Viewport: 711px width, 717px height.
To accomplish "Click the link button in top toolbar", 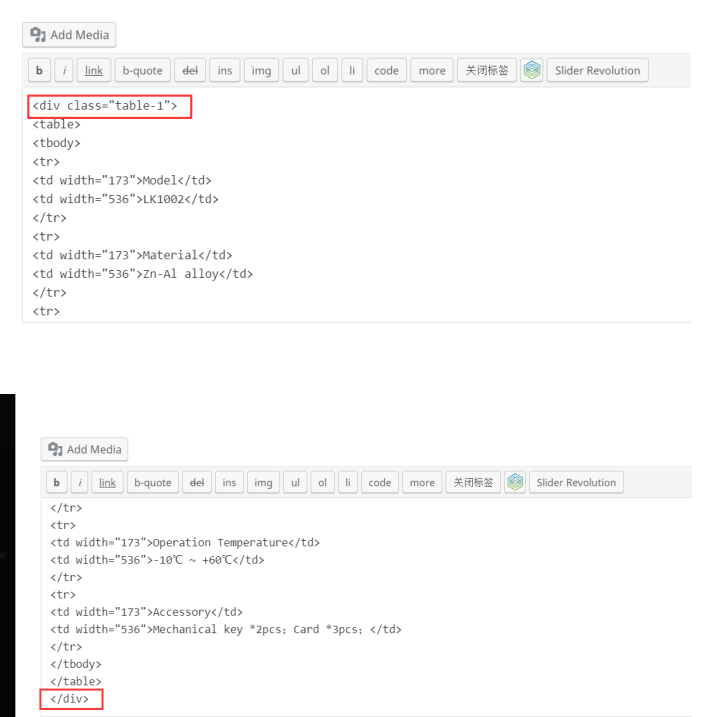I will pyautogui.click(x=93, y=71).
